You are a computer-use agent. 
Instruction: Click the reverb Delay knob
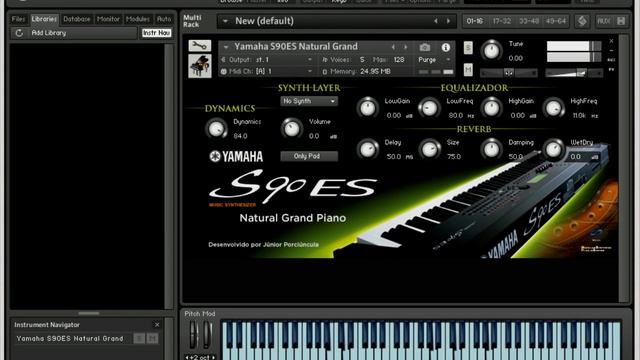click(x=367, y=149)
